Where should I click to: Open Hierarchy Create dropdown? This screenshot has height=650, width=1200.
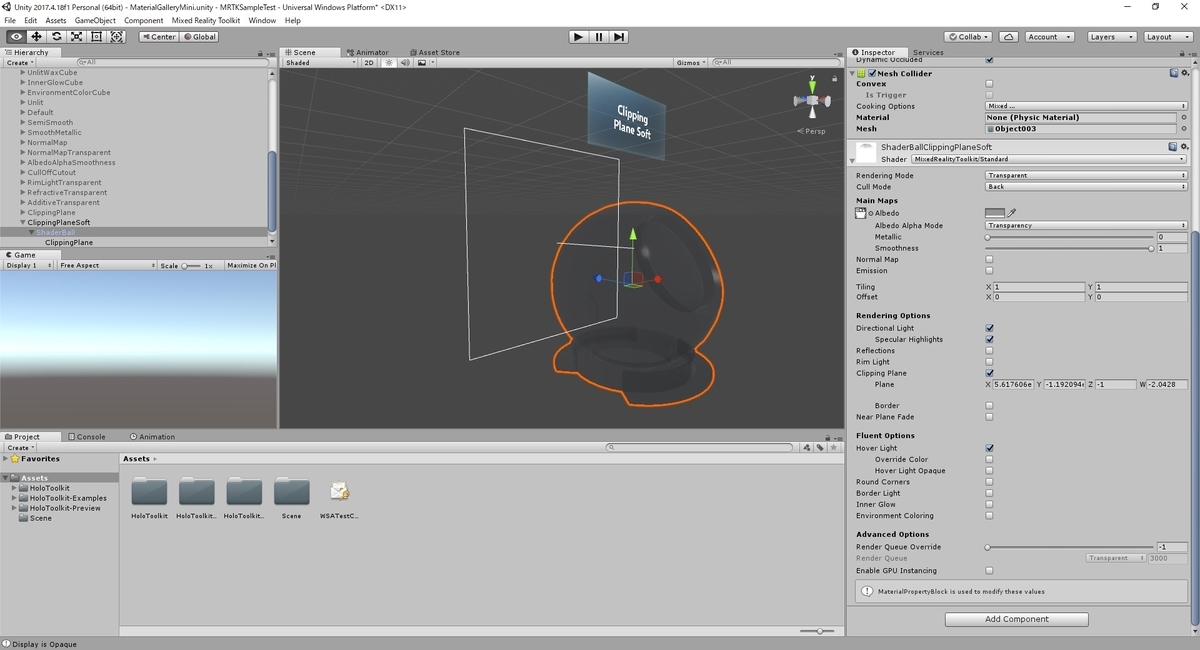click(x=19, y=62)
